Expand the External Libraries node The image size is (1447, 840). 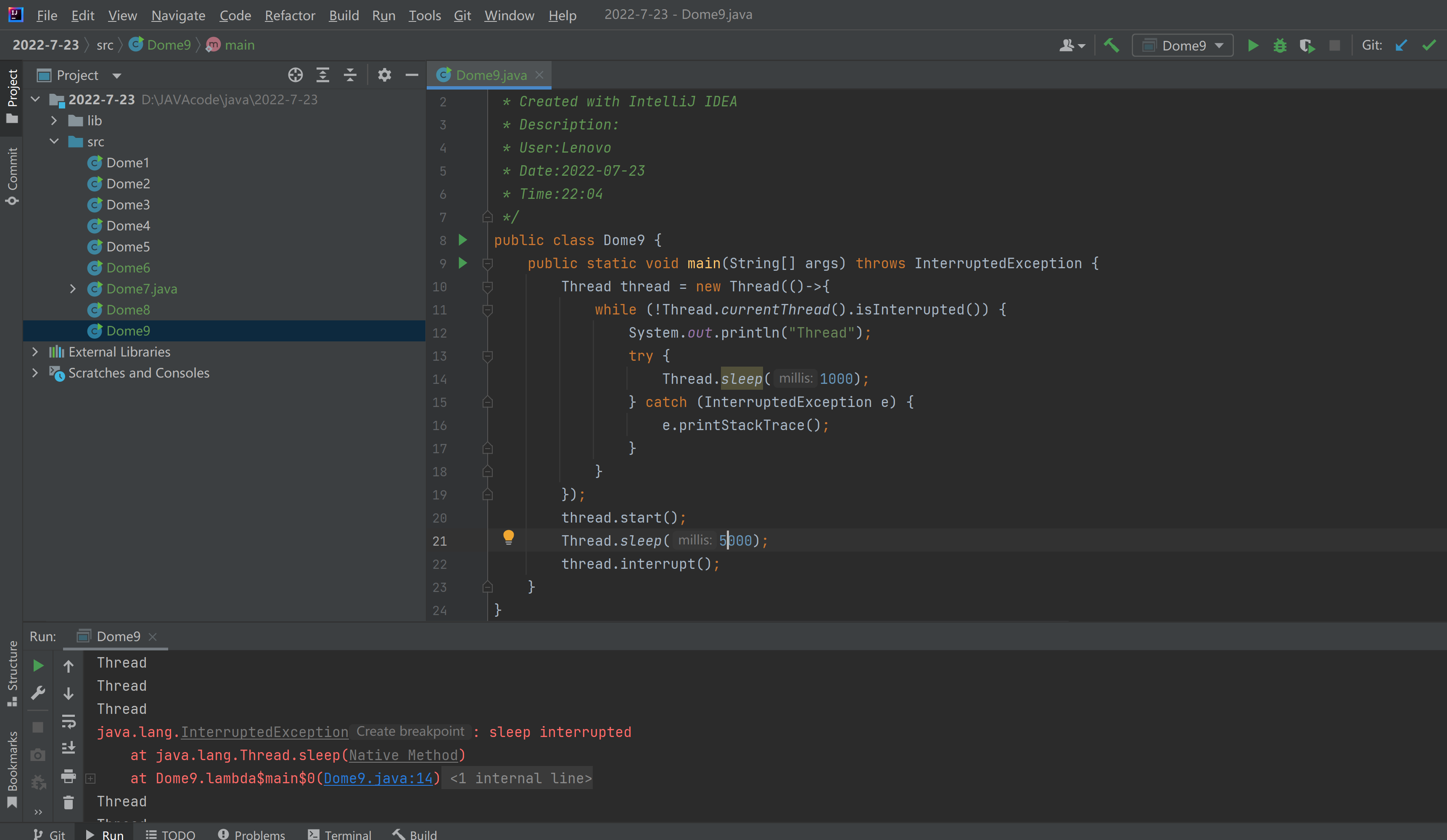point(35,352)
